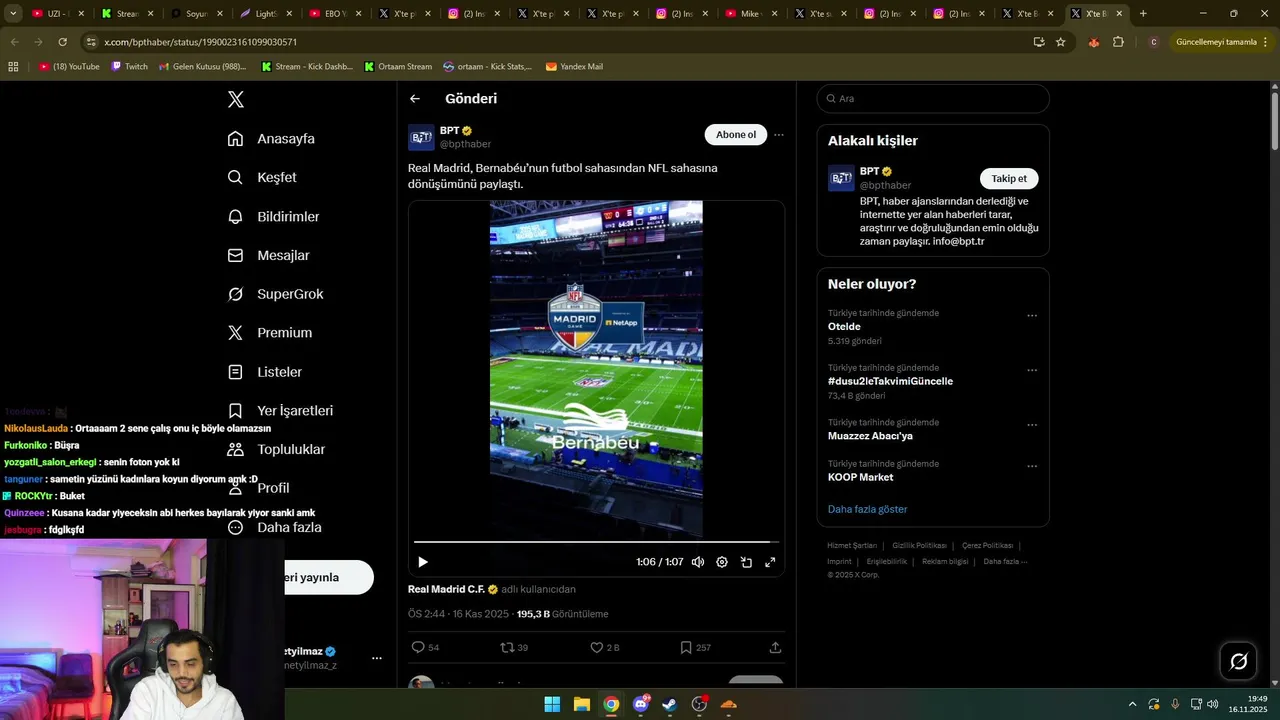The height and width of the screenshot is (720, 1280).
Task: Open Discord from the taskbar
Action: click(641, 704)
